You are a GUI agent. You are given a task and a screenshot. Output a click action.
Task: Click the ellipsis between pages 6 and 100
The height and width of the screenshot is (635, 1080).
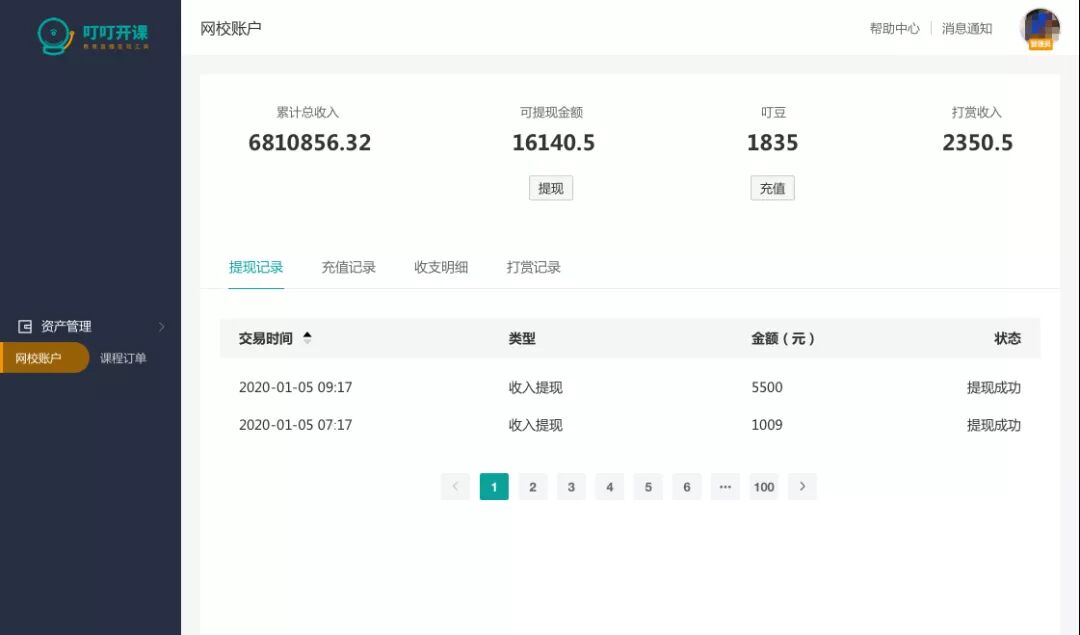tap(725, 487)
